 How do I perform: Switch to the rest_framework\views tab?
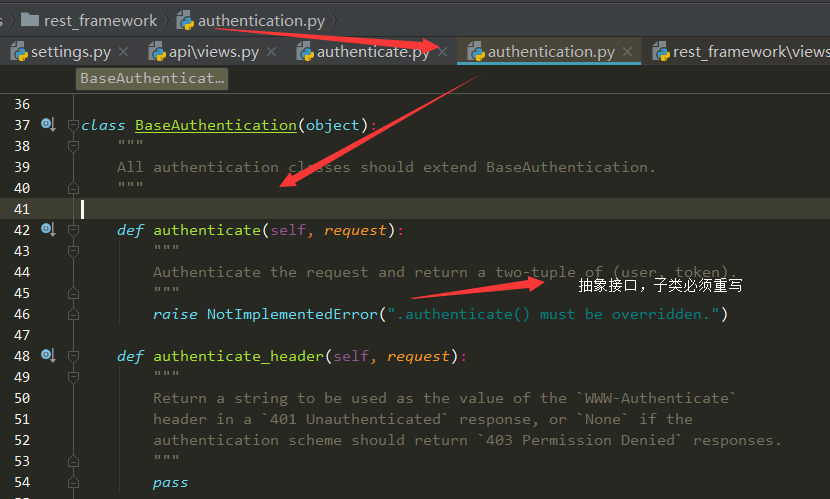point(741,52)
